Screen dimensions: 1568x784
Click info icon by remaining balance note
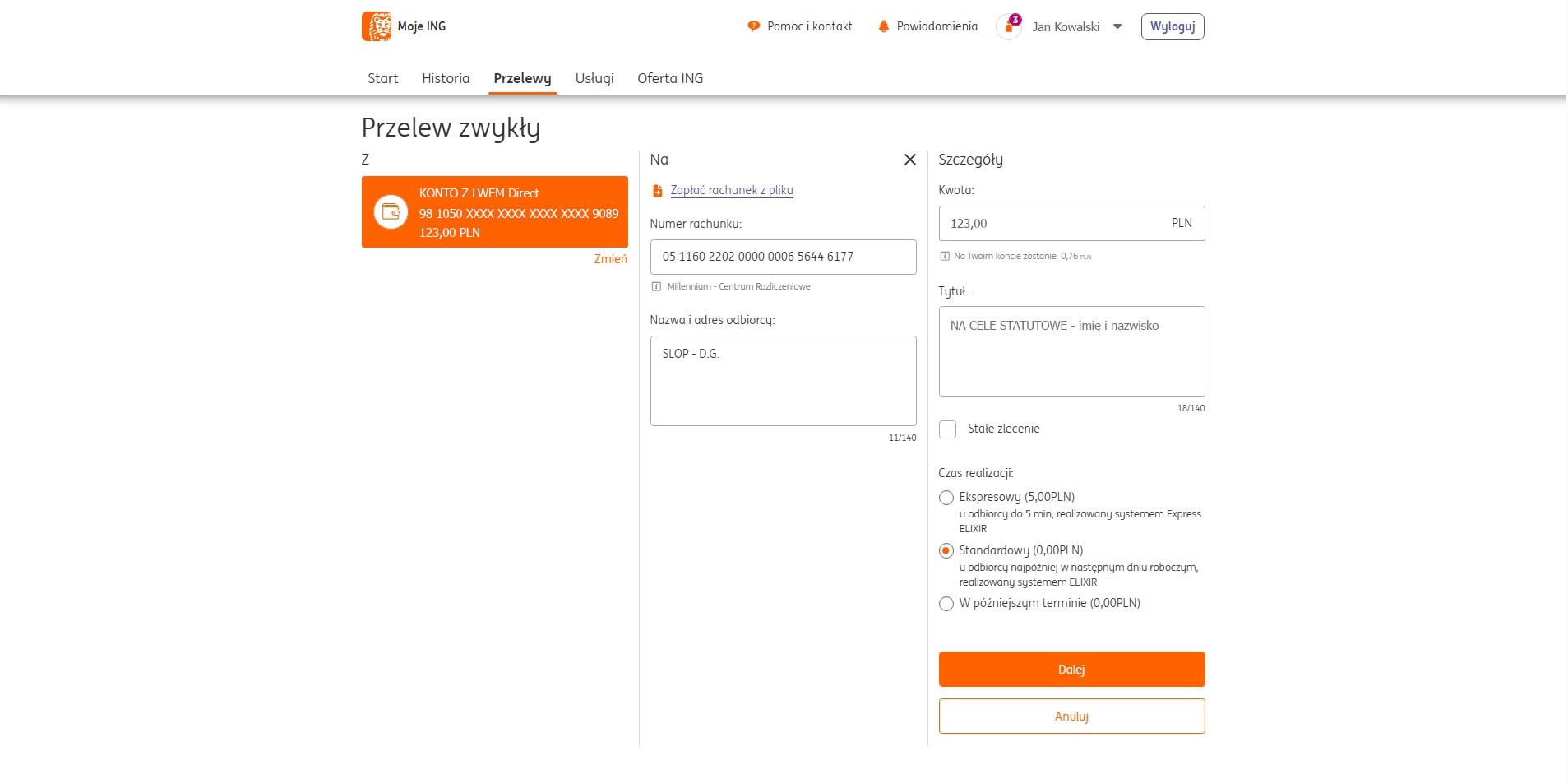[x=945, y=257]
